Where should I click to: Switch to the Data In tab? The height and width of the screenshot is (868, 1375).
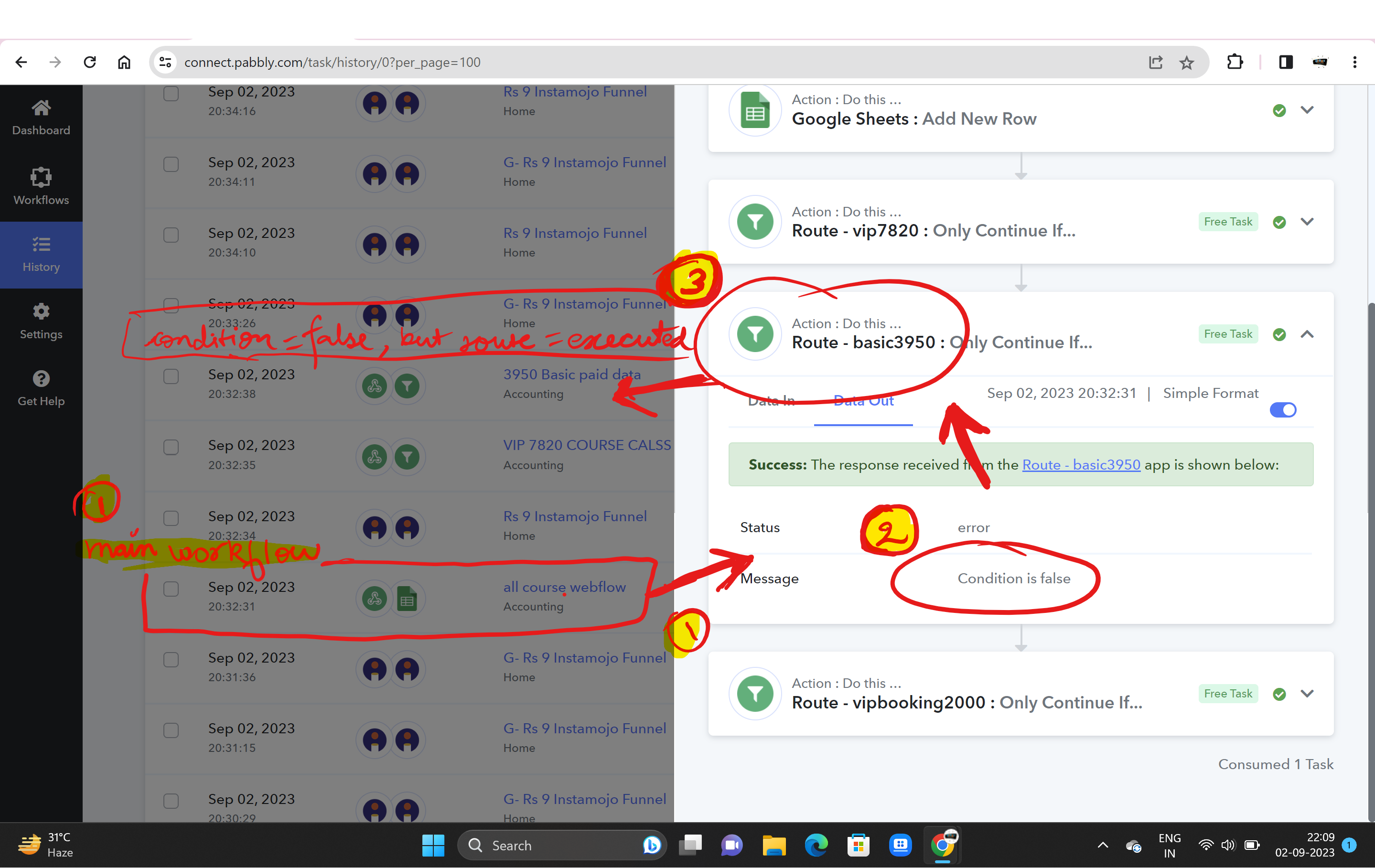coord(771,401)
